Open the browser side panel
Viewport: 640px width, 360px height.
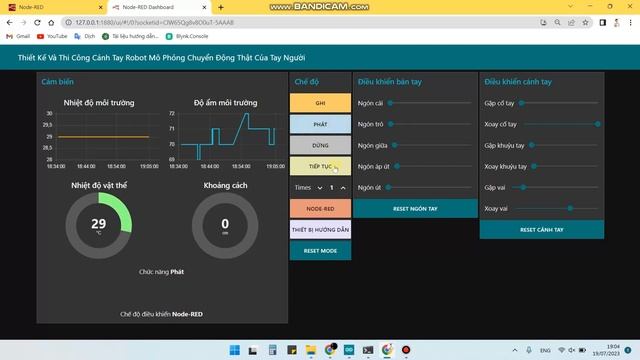[602, 22]
